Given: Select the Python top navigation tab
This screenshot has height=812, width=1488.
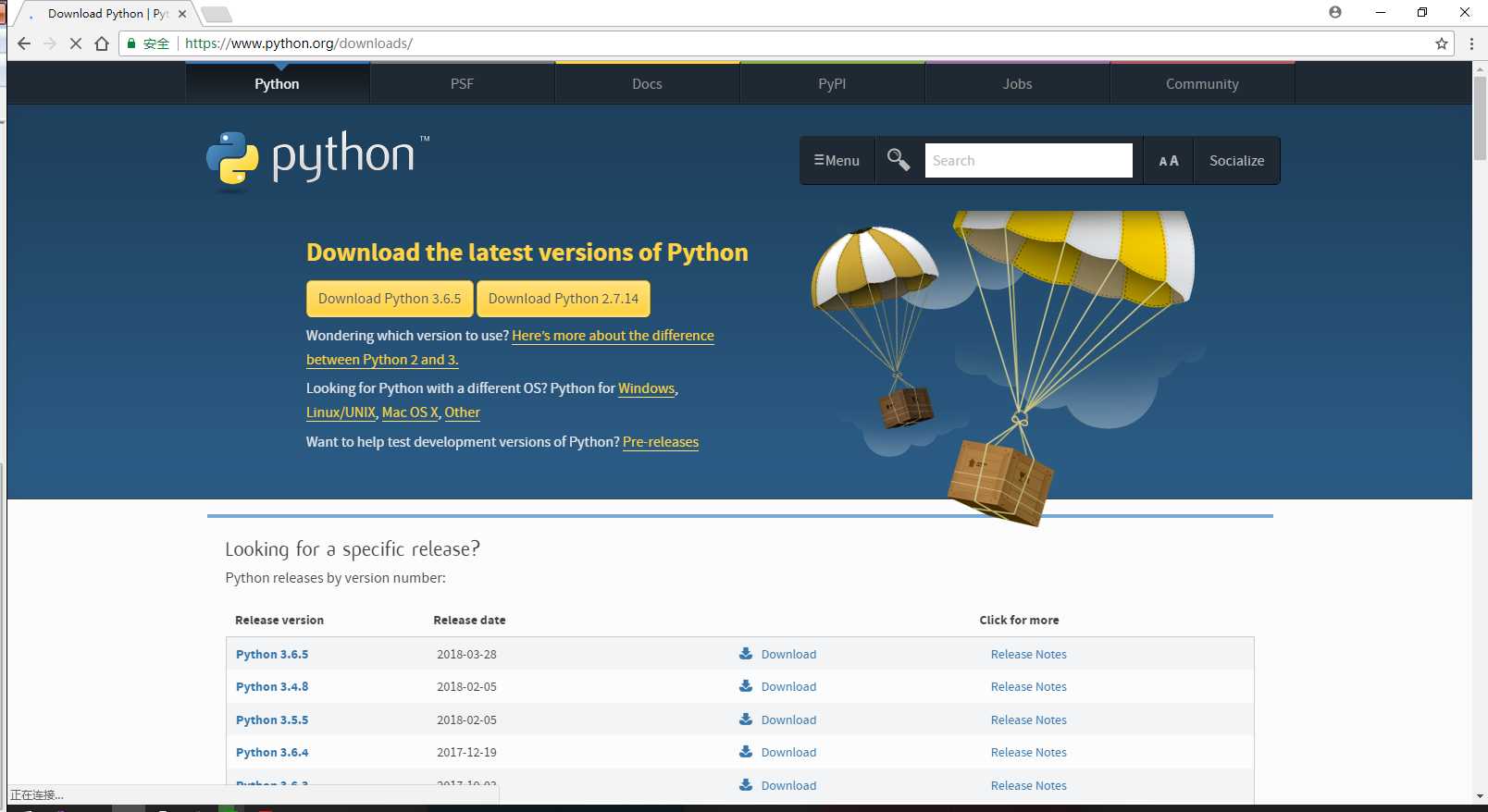Looking at the screenshot, I should (x=278, y=84).
